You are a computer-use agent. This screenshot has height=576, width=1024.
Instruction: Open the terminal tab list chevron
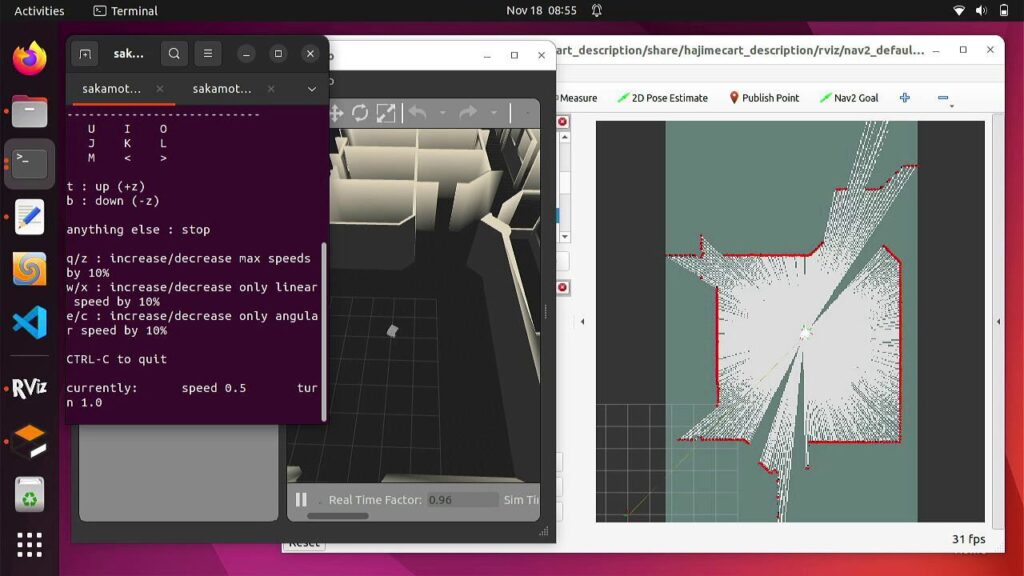click(x=312, y=89)
